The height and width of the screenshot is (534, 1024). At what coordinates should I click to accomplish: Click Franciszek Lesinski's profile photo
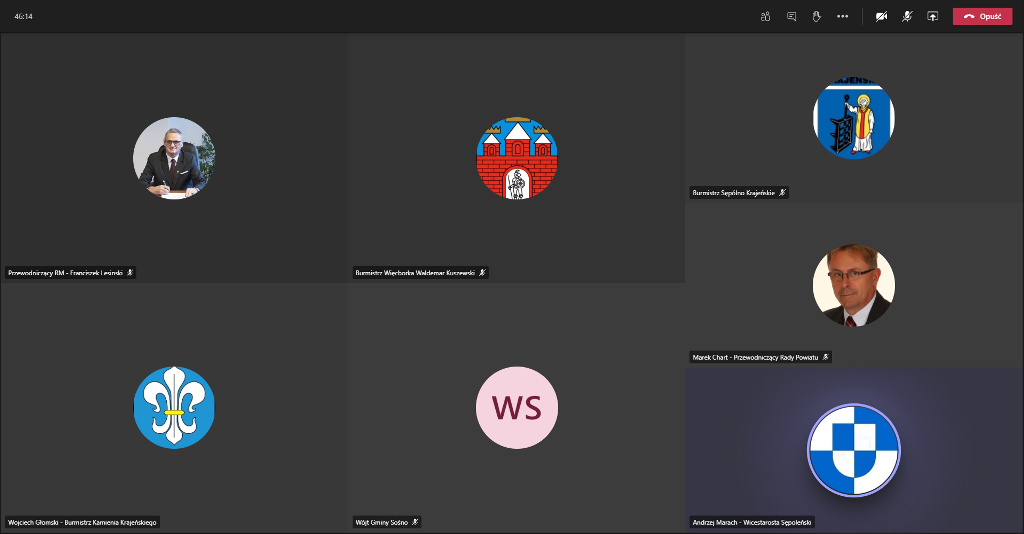(x=174, y=158)
